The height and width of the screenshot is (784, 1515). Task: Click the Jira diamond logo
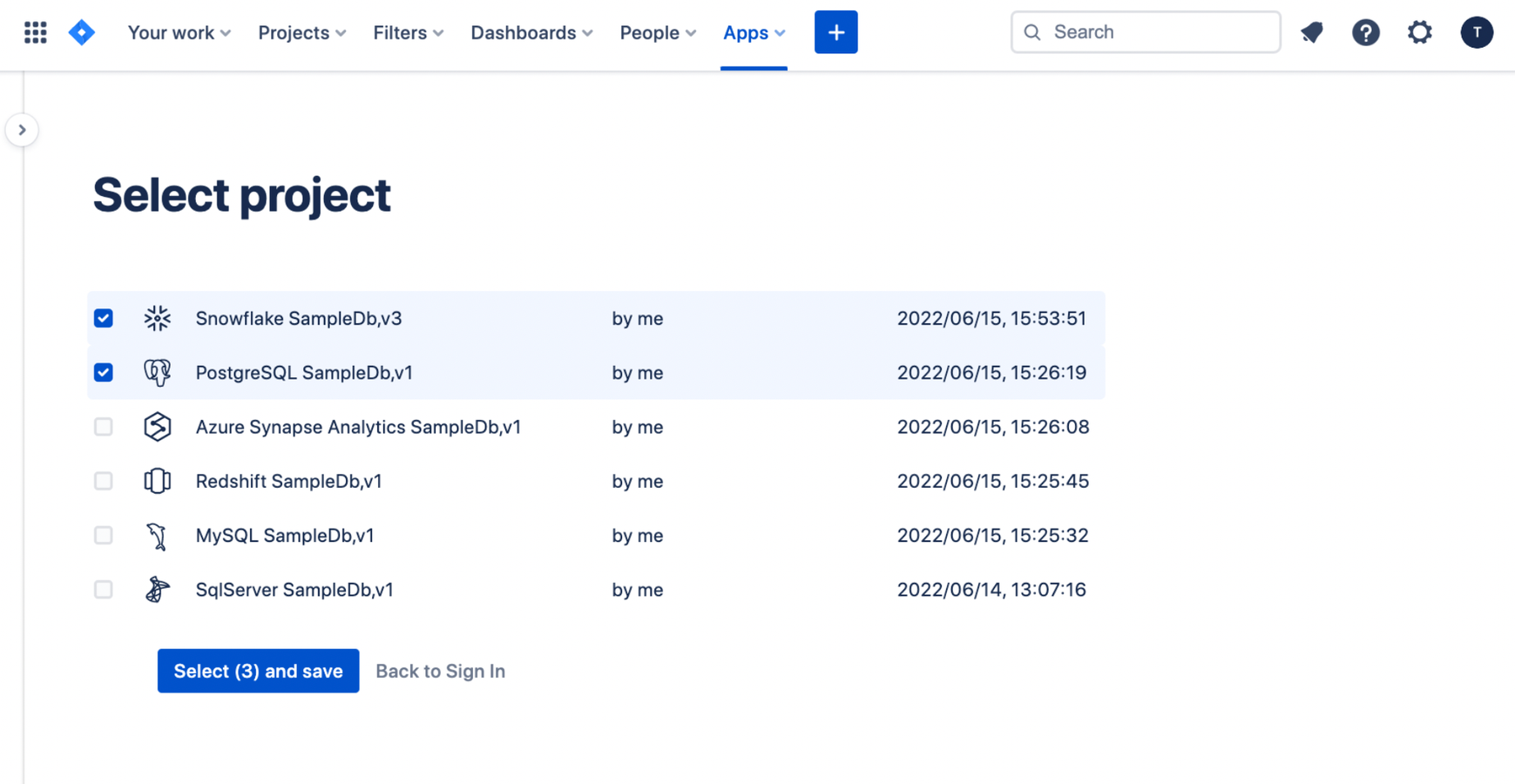point(82,33)
